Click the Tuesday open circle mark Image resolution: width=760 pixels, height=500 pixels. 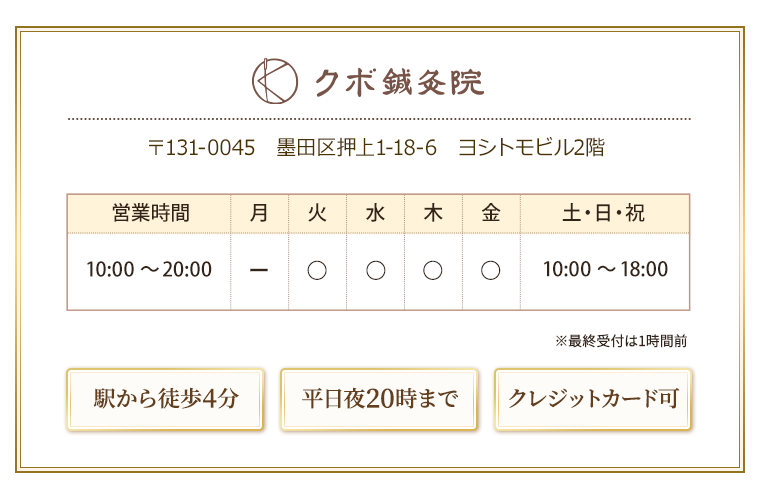coord(317,270)
